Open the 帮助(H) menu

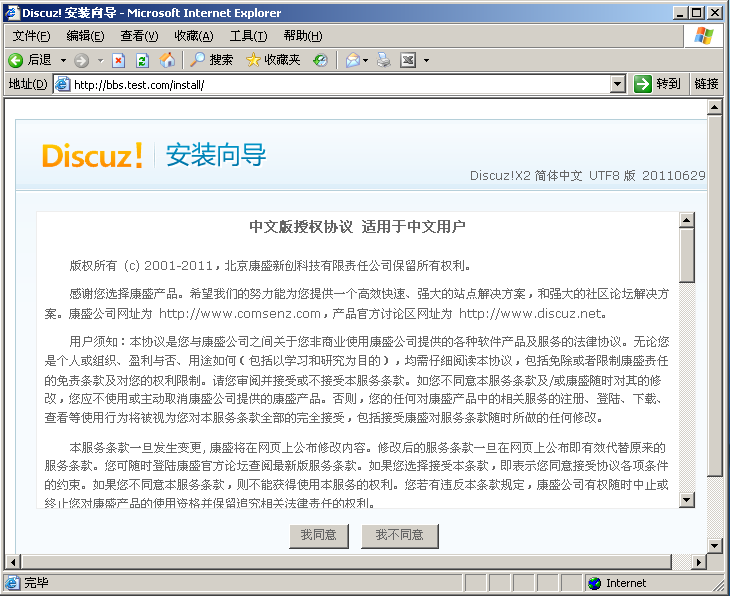point(303,36)
